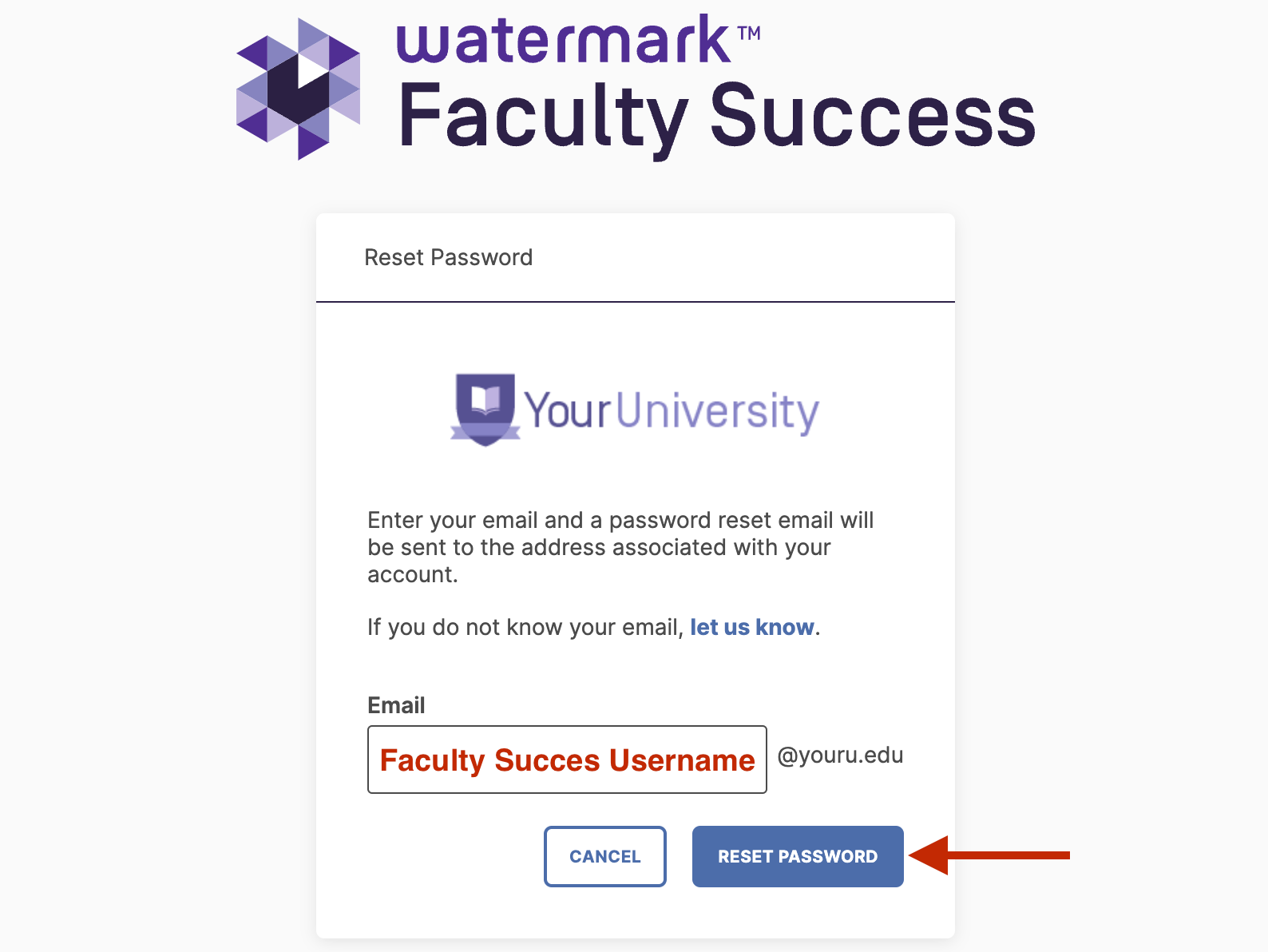Screen dimensions: 1268x952
Task: Focus the Faculty Succes Username placeholder text
Action: (x=567, y=760)
